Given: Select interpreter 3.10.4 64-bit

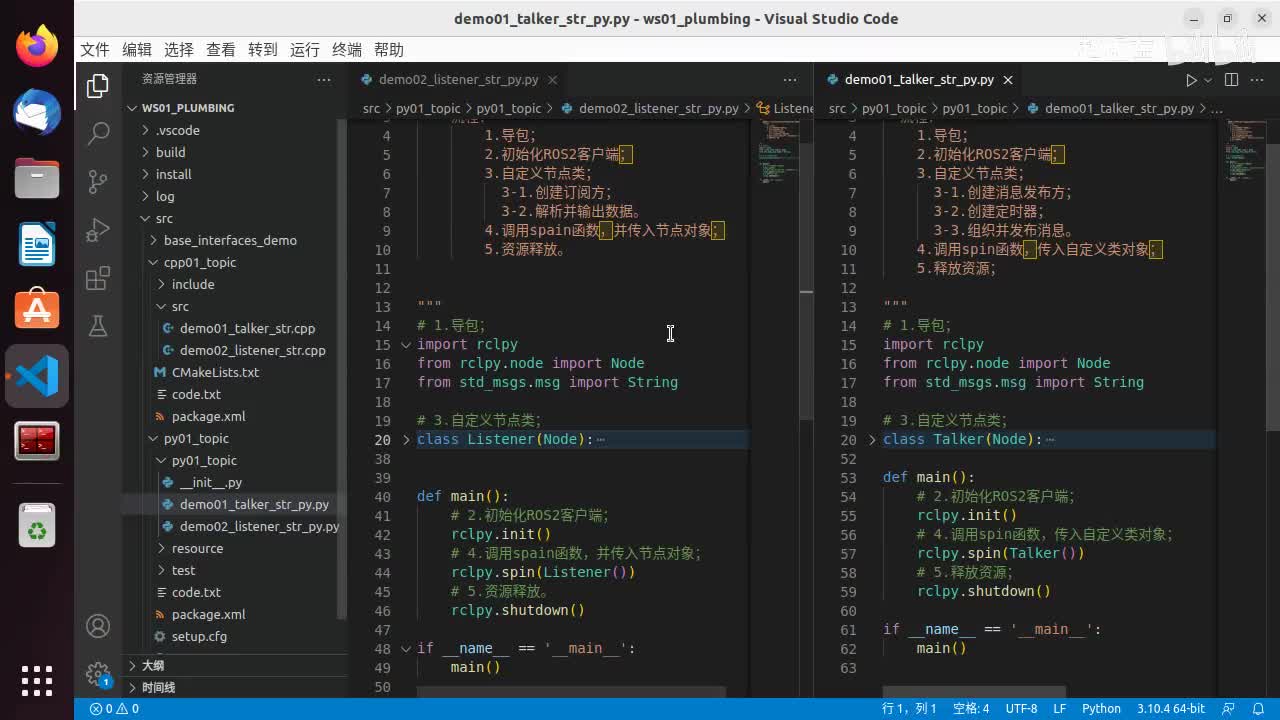Looking at the screenshot, I should pos(1170,709).
